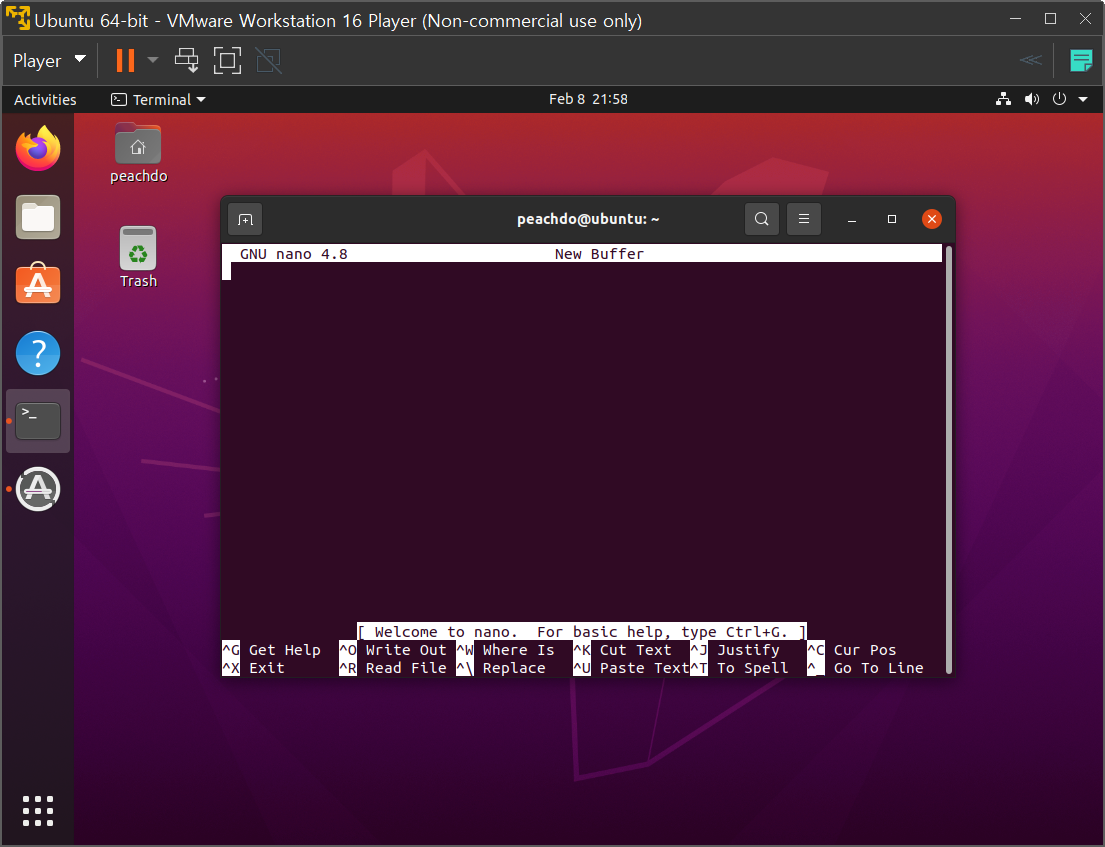Maximize the terminal window
1105x847 pixels.
891,219
